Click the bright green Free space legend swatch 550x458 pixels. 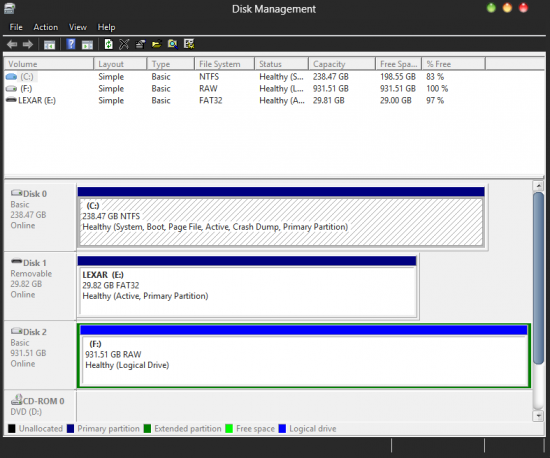[x=229, y=429]
